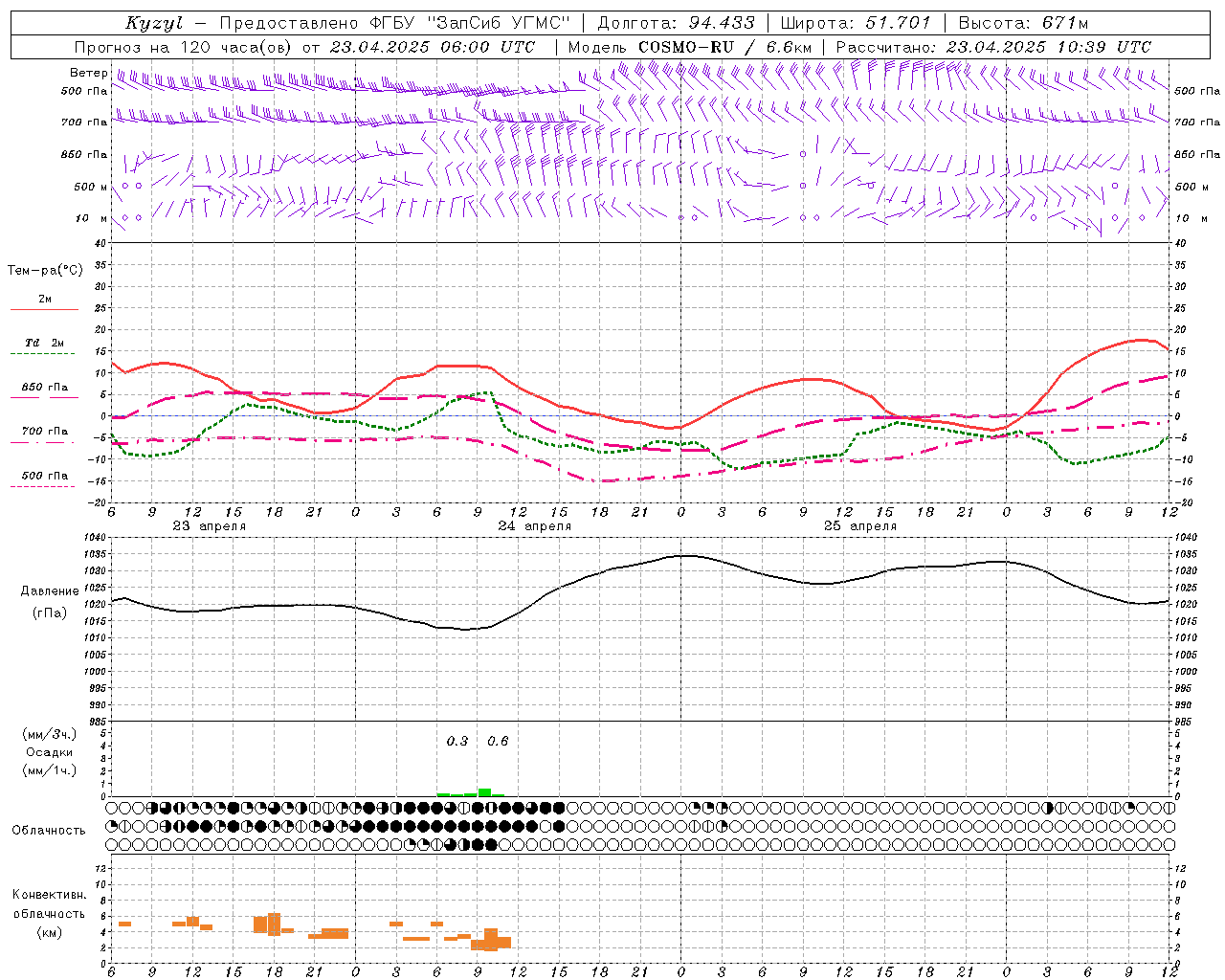Click the '0.6' precipitation amount value
Viewport: 1225px width, 980px height.
point(498,741)
